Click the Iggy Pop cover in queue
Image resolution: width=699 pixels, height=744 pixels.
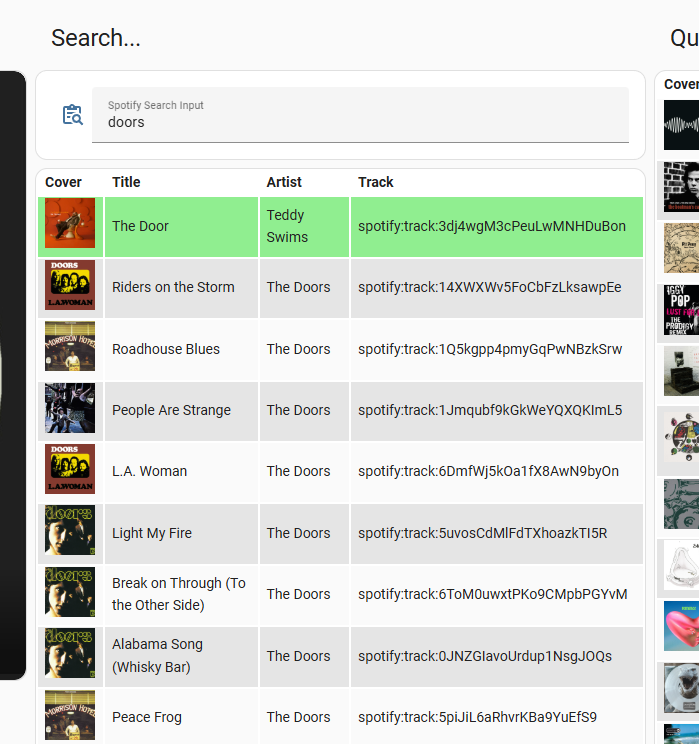pyautogui.click(x=681, y=310)
